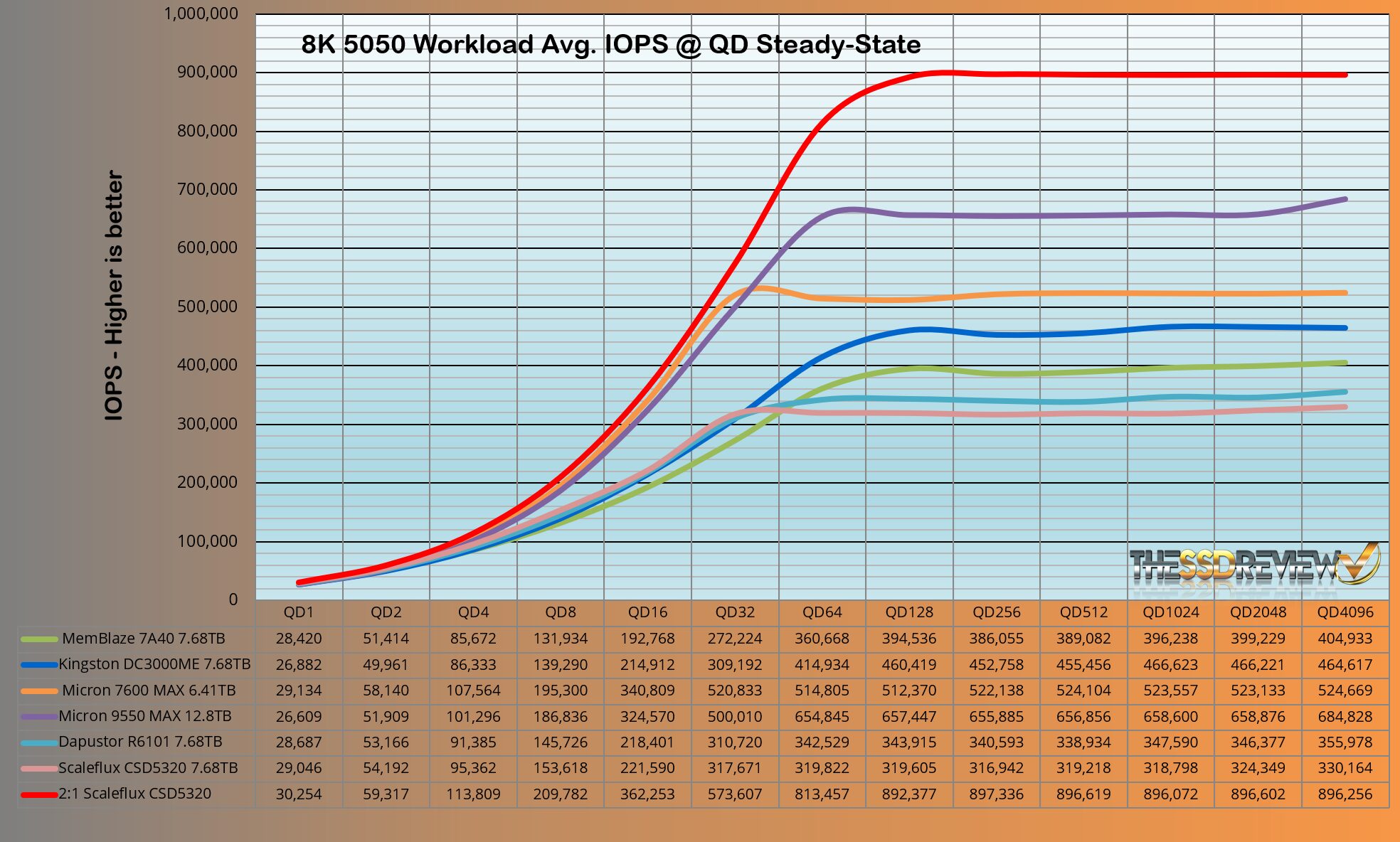
Task: Click the red 2:1 Scaleflux legend swatch
Action: (x=38, y=794)
